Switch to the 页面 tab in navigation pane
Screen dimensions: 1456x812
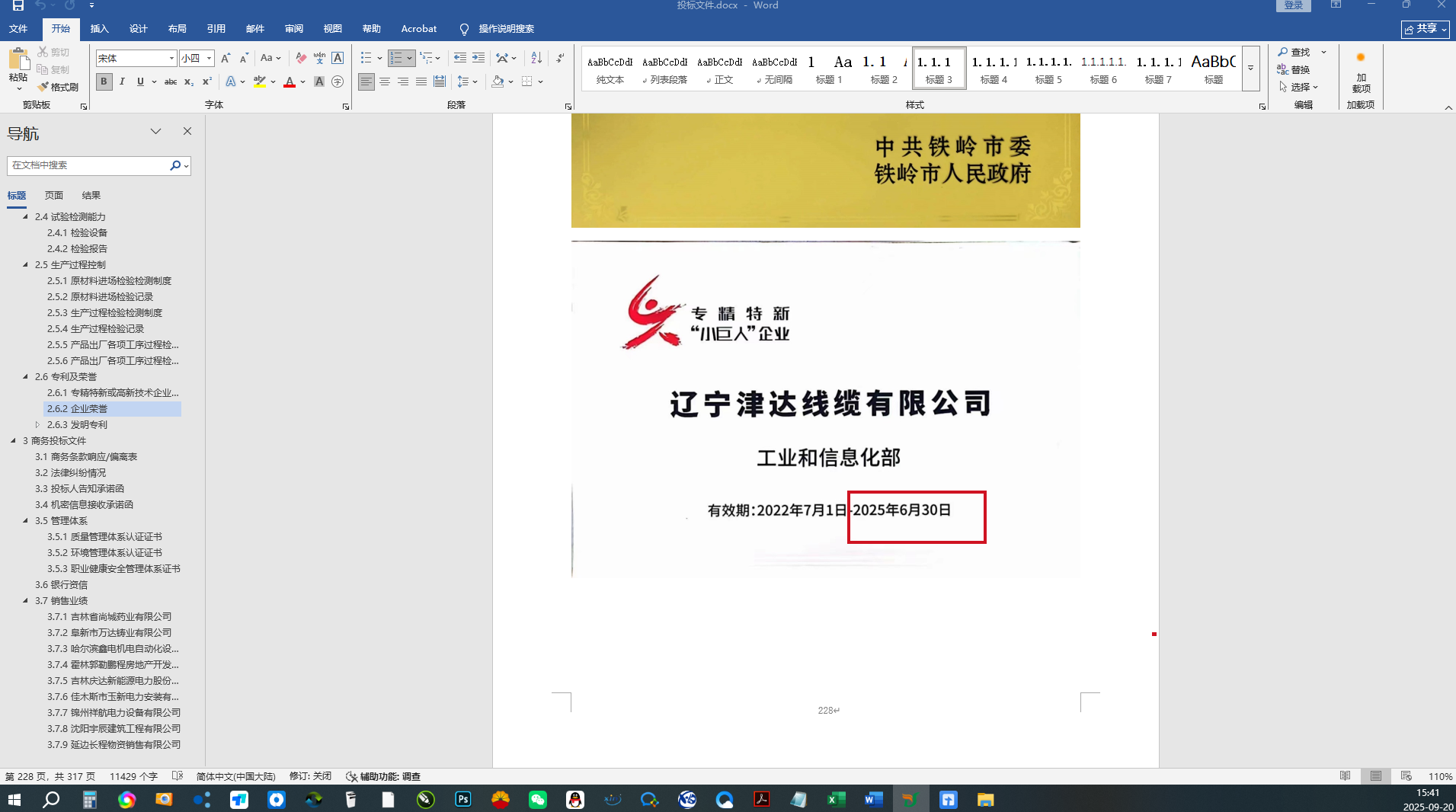tap(53, 196)
